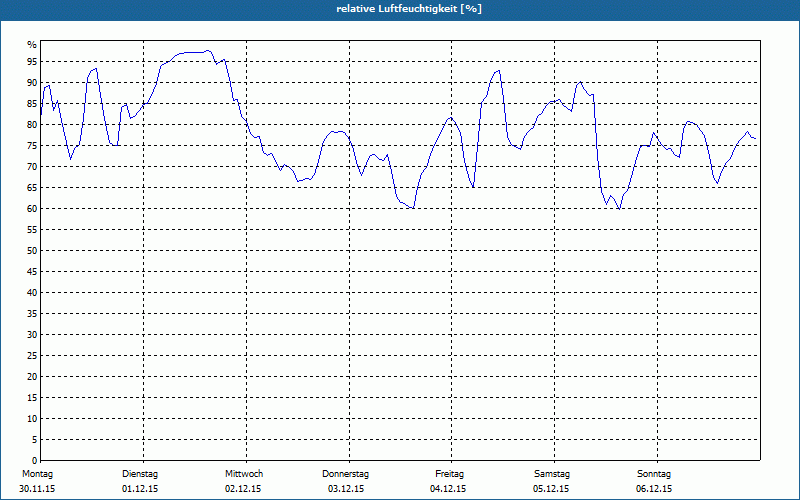The image size is (800, 500).
Task: Click the y-axis value 45
Action: [x=32, y=272]
